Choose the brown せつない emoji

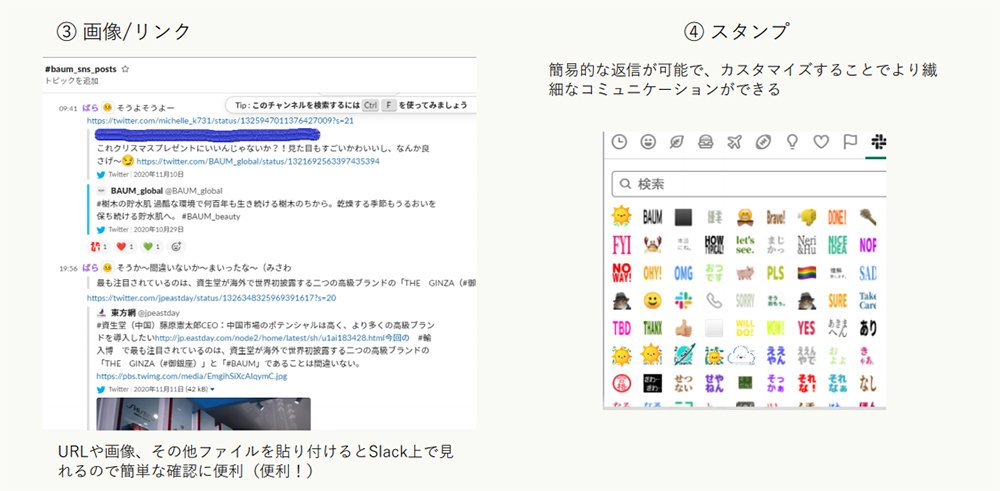(683, 383)
